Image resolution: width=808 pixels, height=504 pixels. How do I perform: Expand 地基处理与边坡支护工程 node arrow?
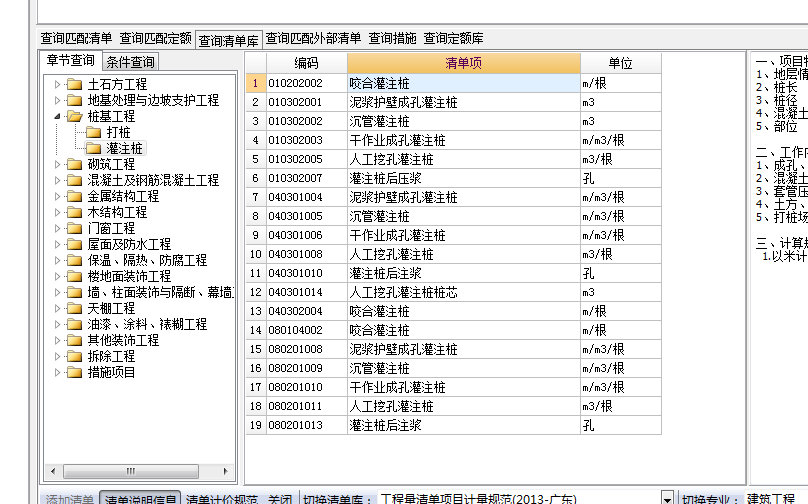click(x=58, y=100)
